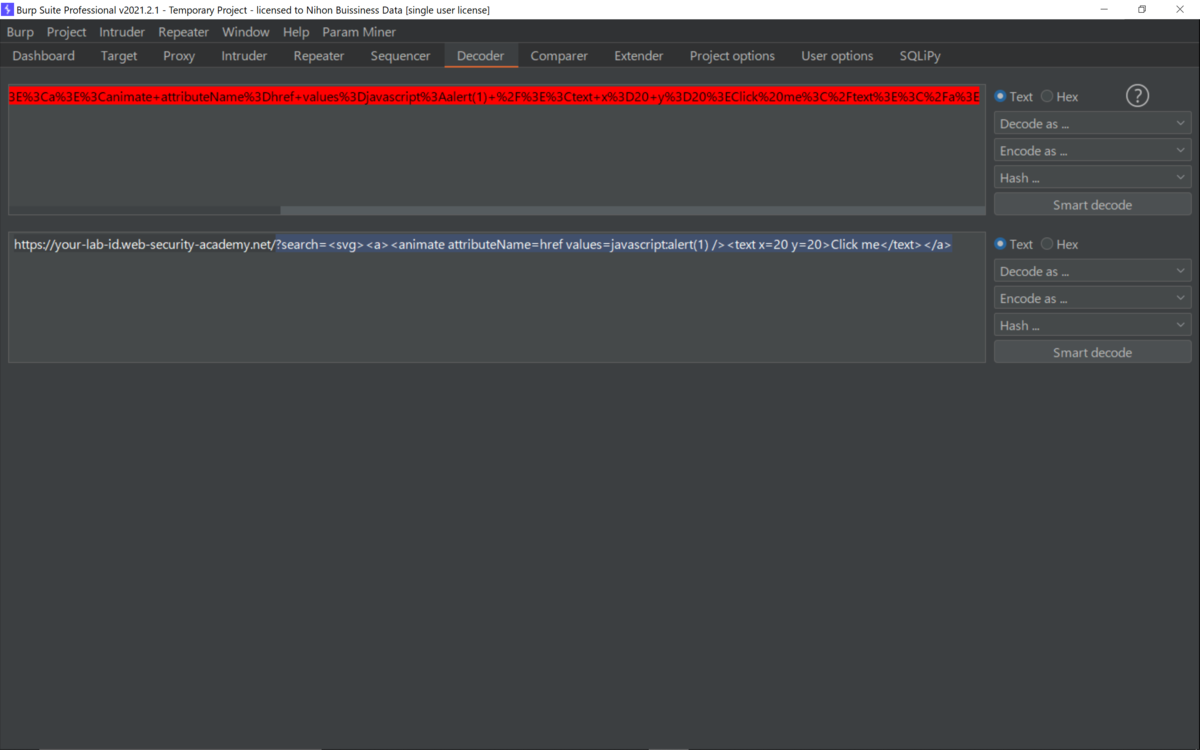Switch to the Intruder tab
The height and width of the screenshot is (750, 1200).
[x=244, y=56]
